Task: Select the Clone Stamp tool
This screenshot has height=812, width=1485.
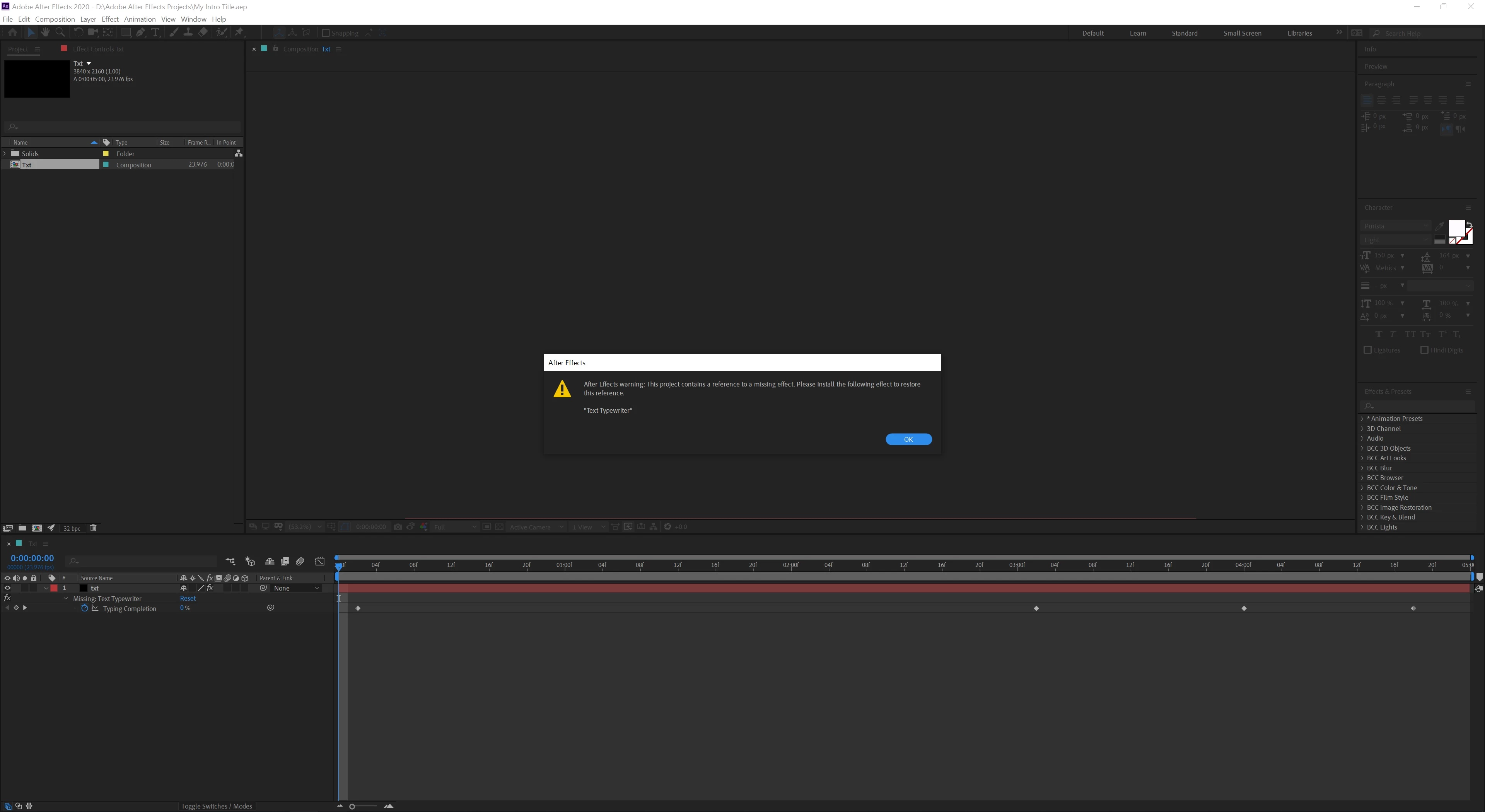Action: [x=188, y=33]
